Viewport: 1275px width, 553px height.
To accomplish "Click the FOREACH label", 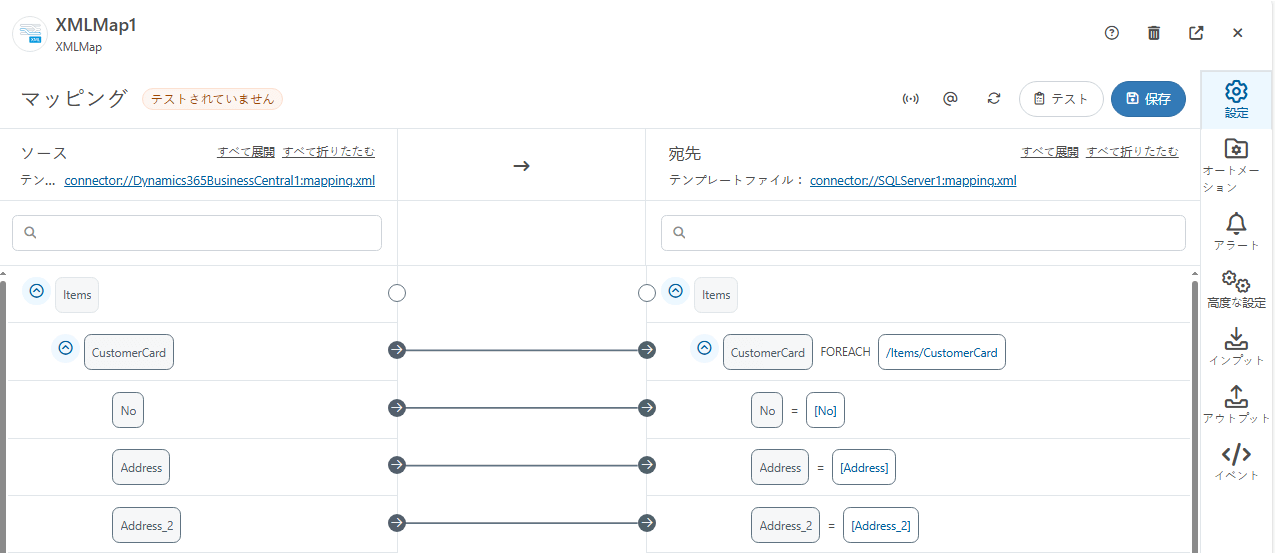I will [x=846, y=352].
